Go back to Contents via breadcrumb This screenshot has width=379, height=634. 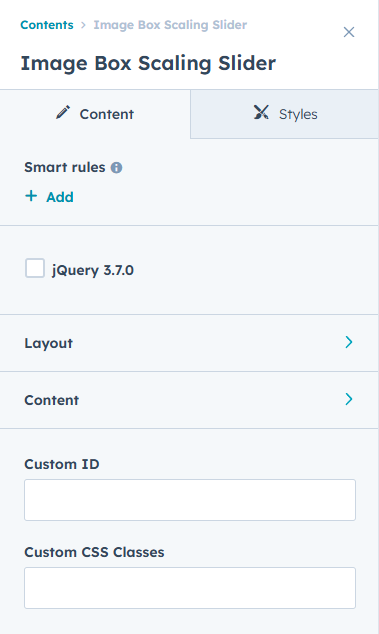point(47,25)
